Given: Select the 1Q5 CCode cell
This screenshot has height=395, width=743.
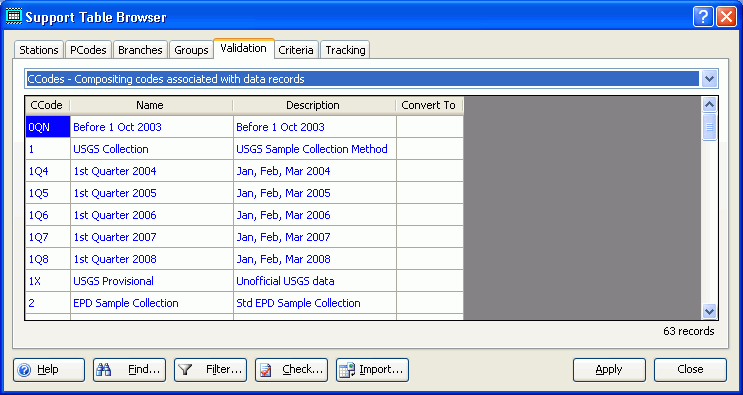Looking at the screenshot, I should pyautogui.click(x=48, y=193).
